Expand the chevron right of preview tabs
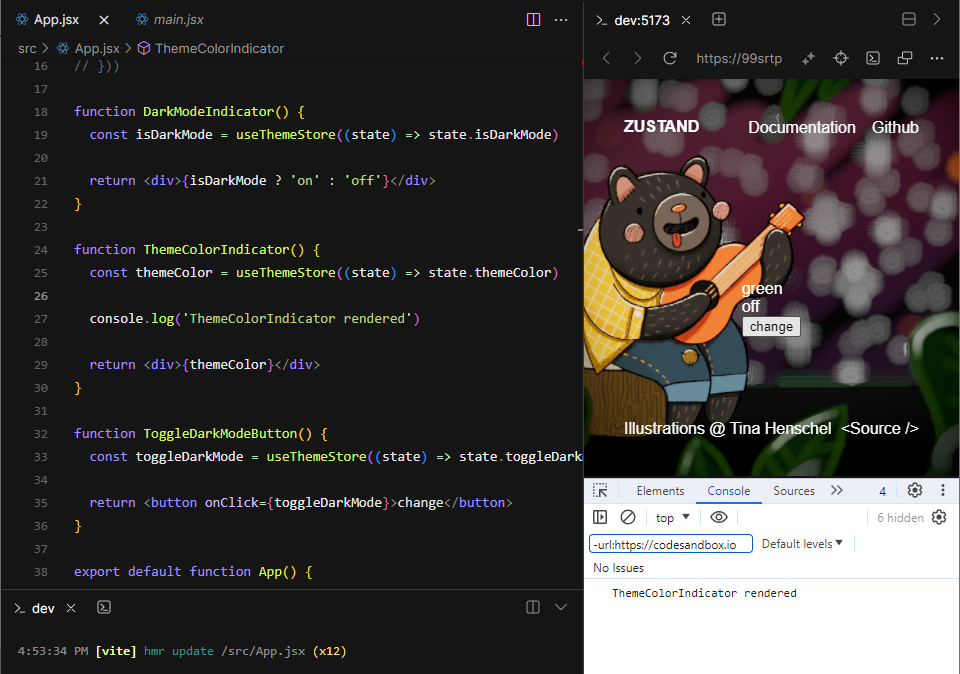960x674 pixels. [x=937, y=20]
